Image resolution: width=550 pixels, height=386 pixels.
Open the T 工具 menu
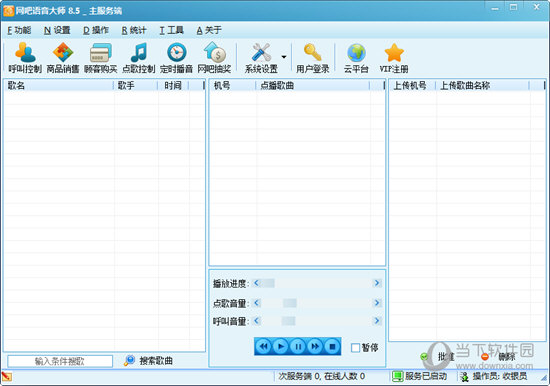(x=172, y=30)
